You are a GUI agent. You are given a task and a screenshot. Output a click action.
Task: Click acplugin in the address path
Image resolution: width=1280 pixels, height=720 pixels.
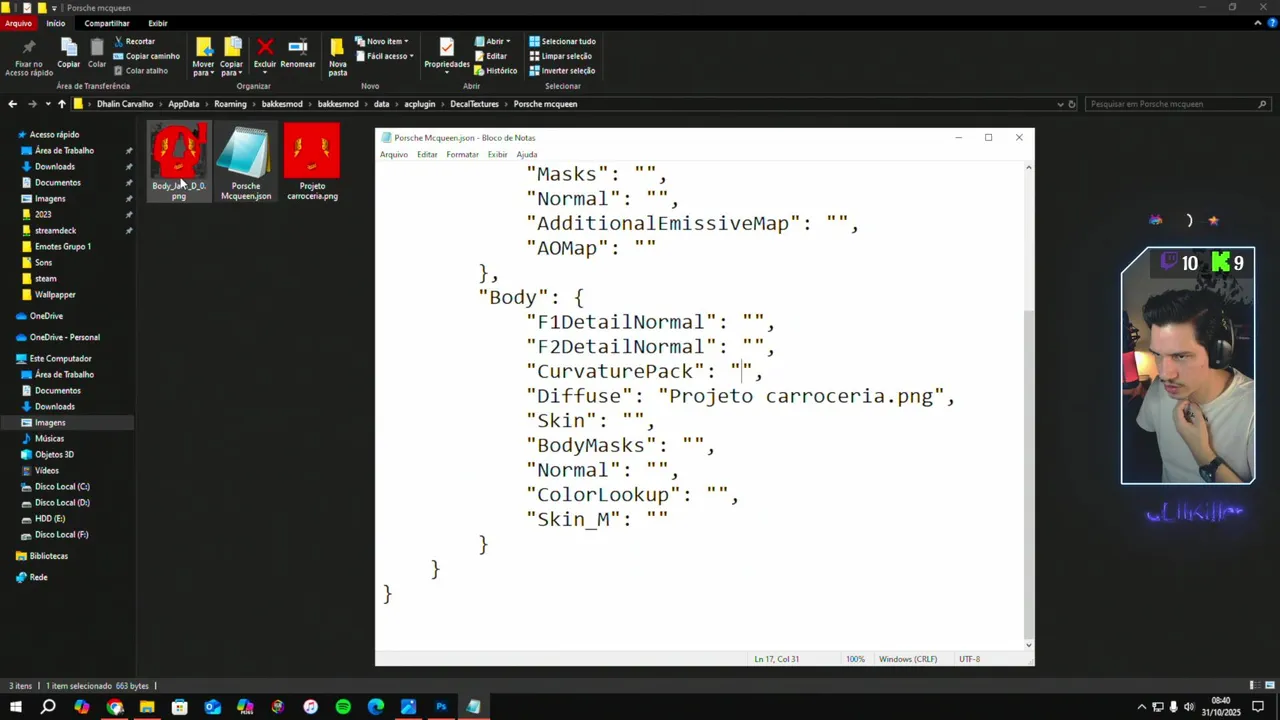point(419,104)
